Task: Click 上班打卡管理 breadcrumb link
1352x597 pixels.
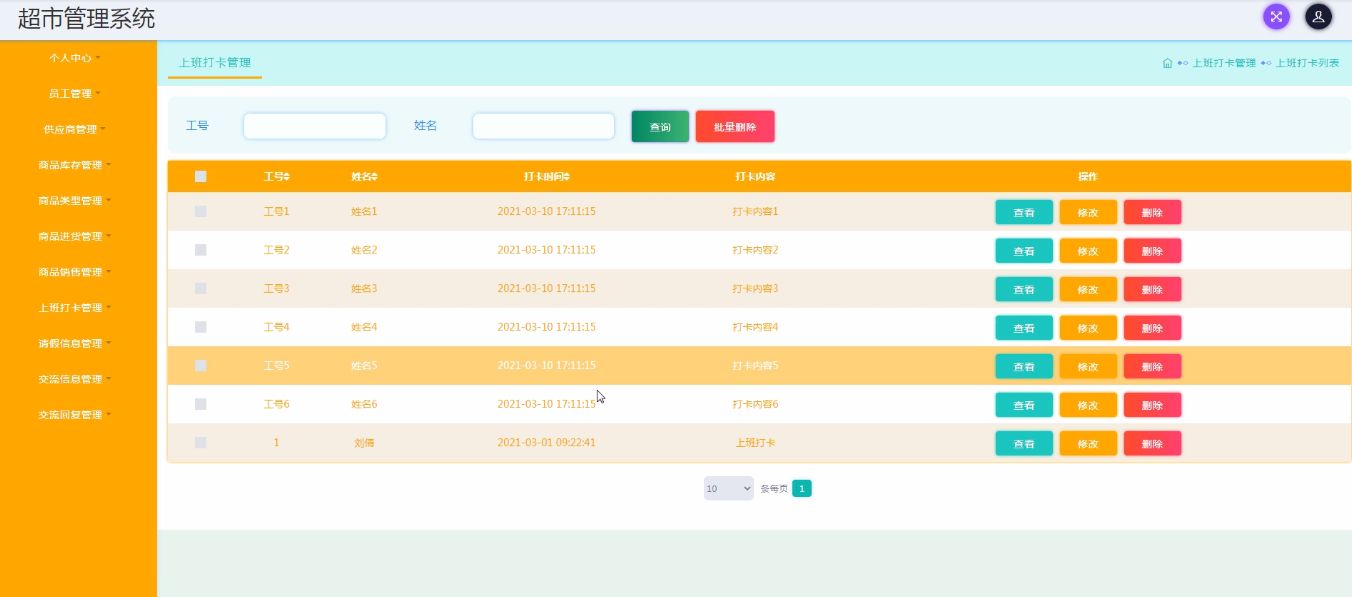Action: pyautogui.click(x=1224, y=63)
